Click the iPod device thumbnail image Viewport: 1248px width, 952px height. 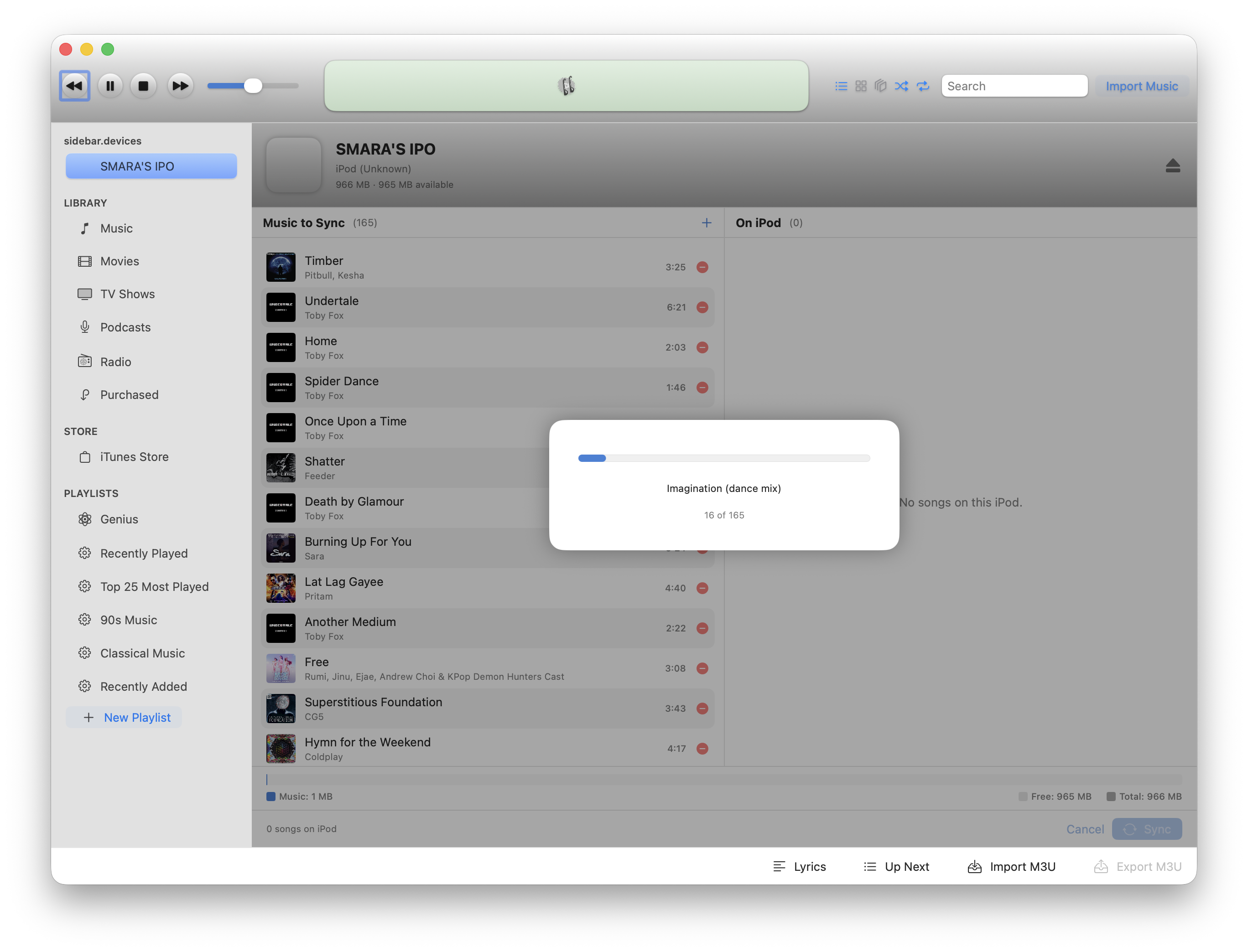(x=294, y=165)
